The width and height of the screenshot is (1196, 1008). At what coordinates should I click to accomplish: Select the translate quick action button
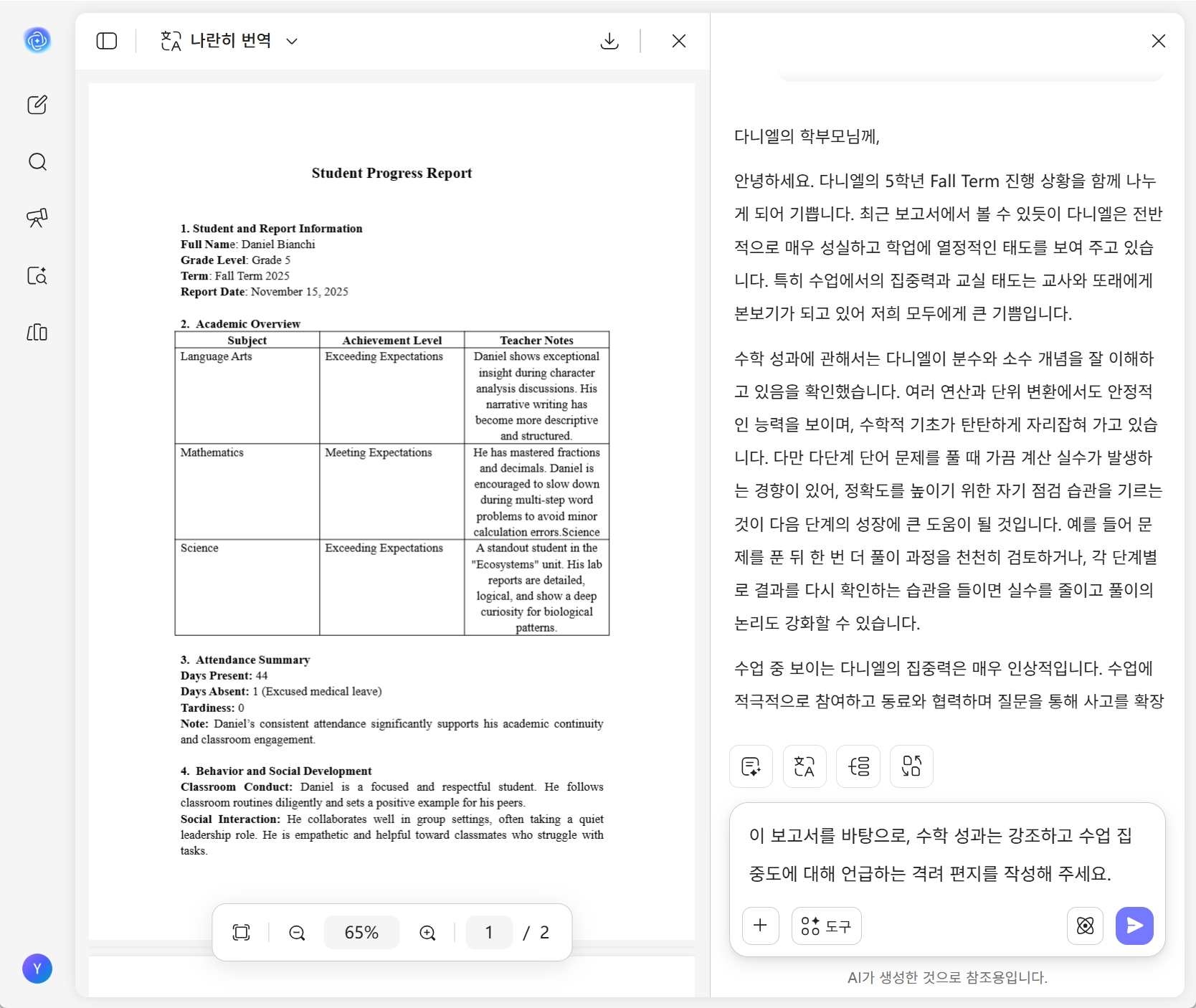point(805,766)
